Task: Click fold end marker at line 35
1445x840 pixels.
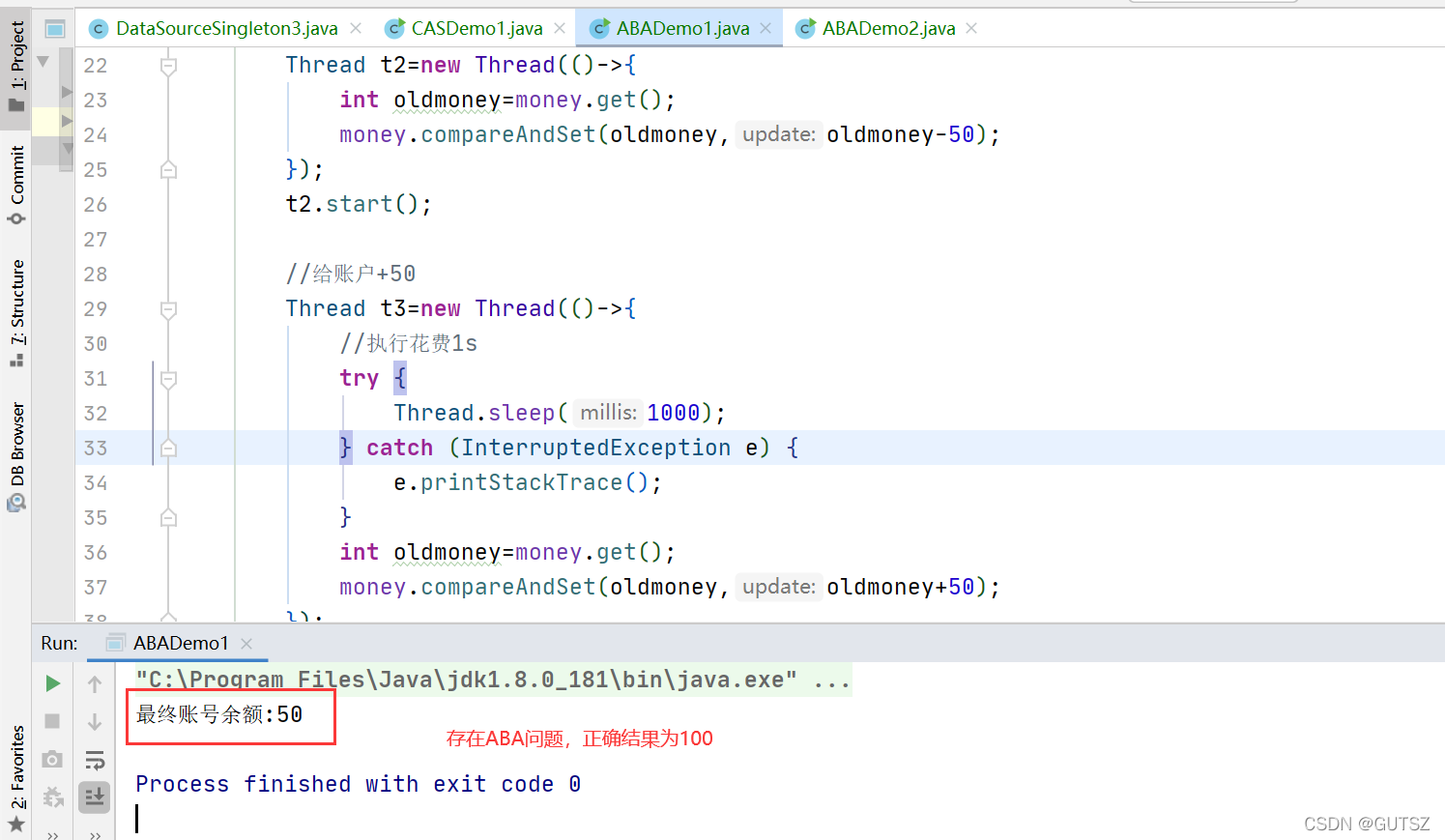Action: click(168, 518)
